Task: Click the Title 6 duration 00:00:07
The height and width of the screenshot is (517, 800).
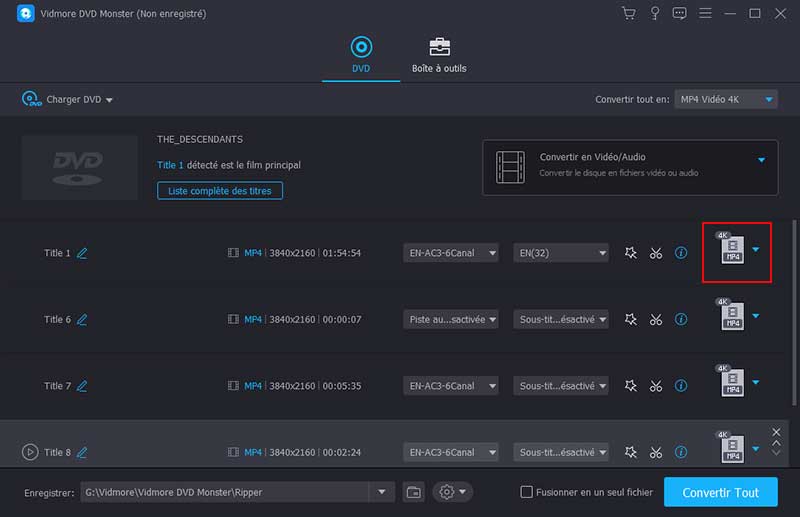Action: [x=342, y=319]
